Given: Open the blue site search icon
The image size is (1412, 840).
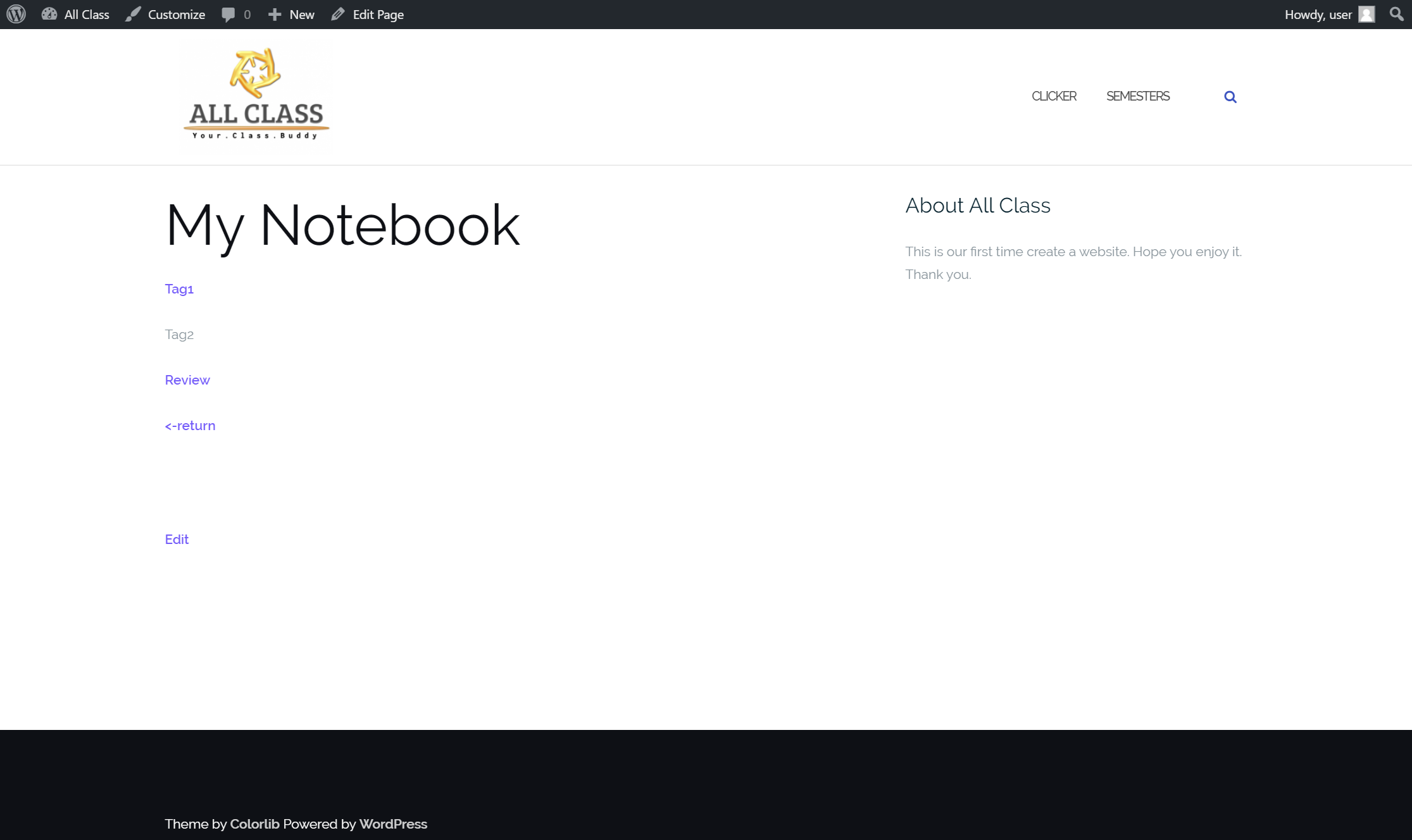Looking at the screenshot, I should coord(1230,97).
